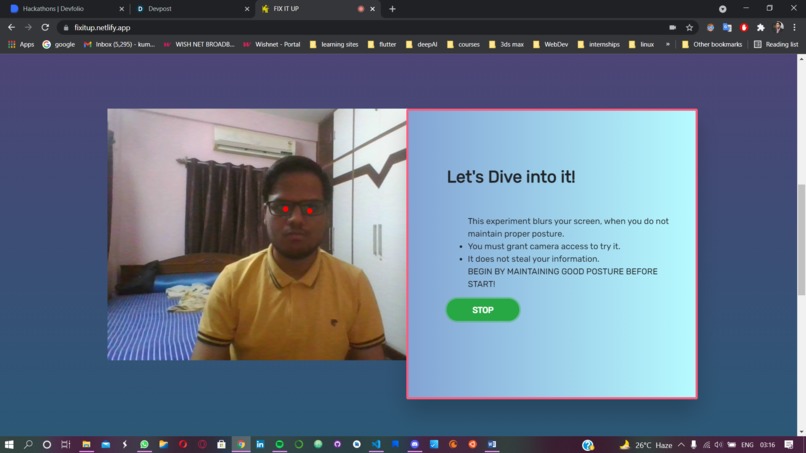Image resolution: width=806 pixels, height=453 pixels.
Task: Close the Devpost tab
Action: tap(247, 9)
